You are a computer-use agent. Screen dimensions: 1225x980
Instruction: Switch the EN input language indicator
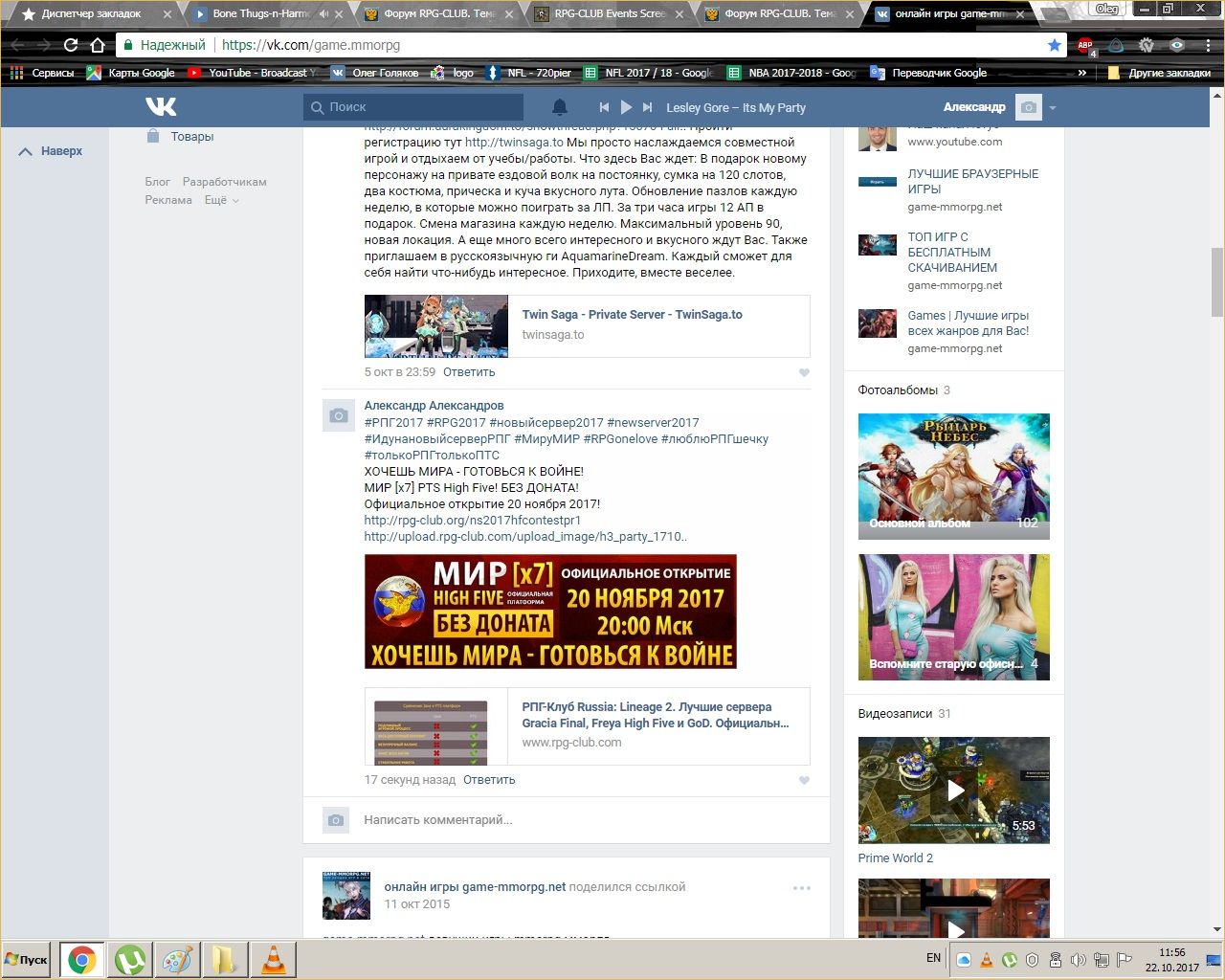pyautogui.click(x=934, y=958)
